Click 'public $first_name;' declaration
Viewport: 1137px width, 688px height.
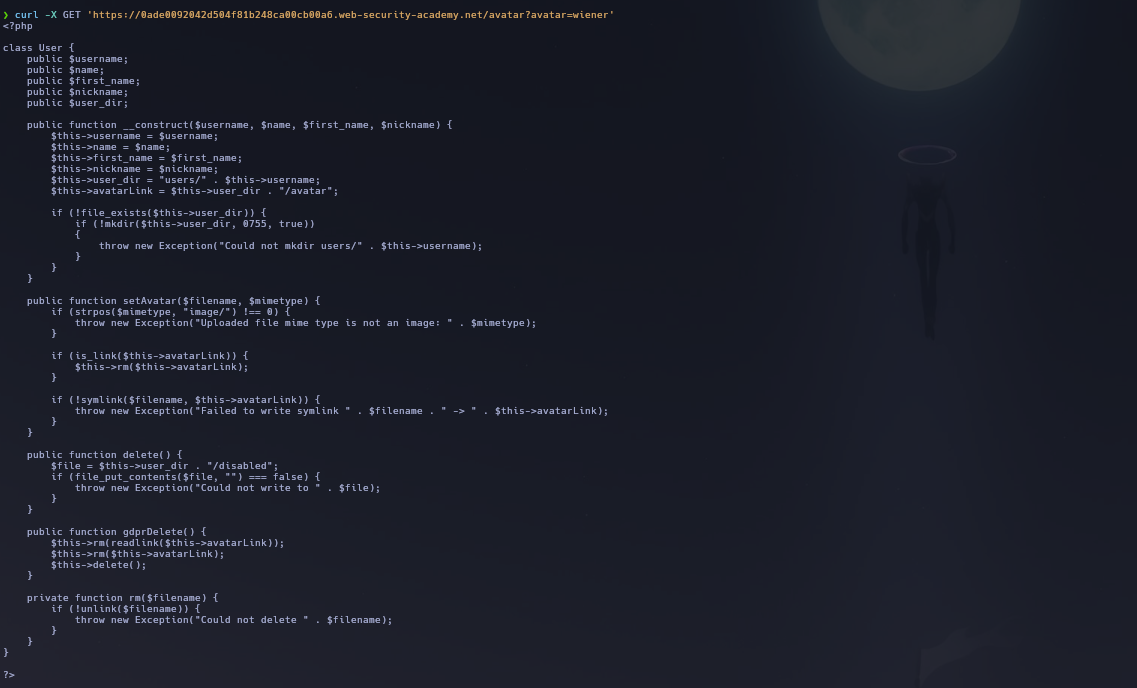83,81
